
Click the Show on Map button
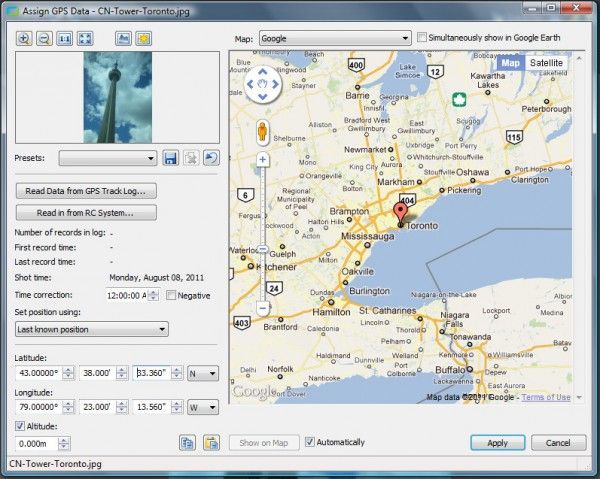coord(264,443)
